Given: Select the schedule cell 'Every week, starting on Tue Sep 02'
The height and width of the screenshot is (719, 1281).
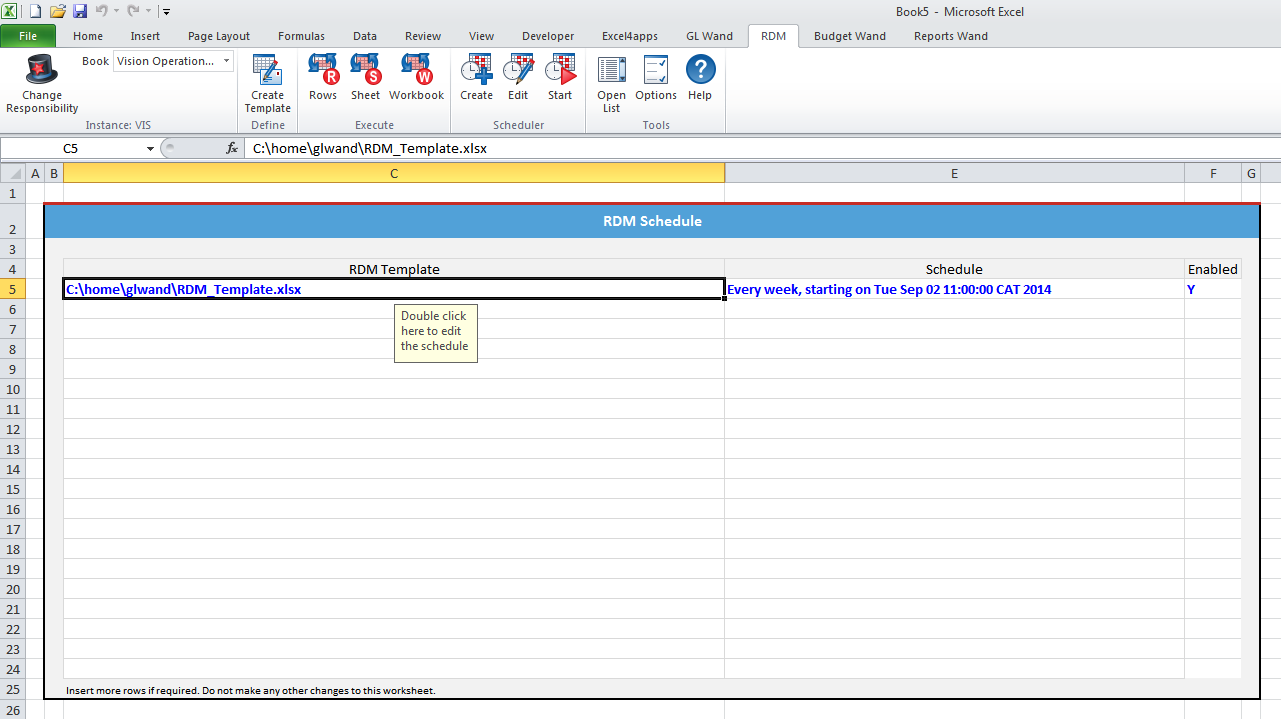Looking at the screenshot, I should [954, 289].
